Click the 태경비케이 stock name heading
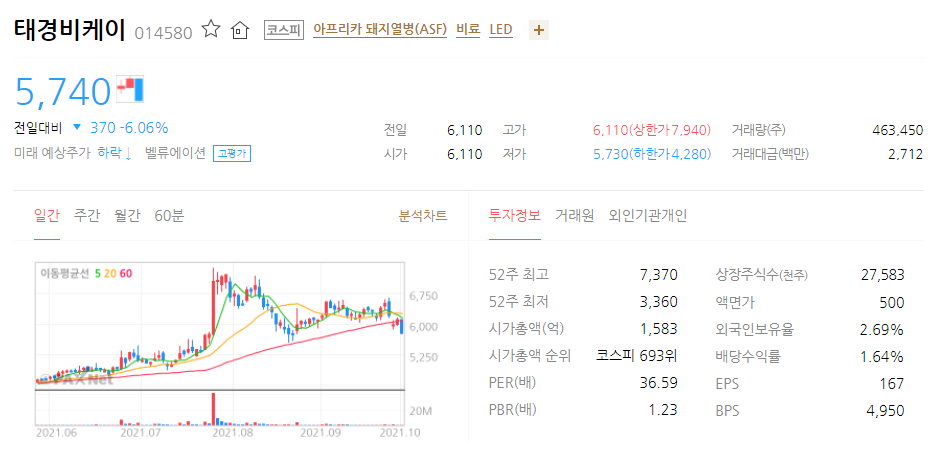936x454 pixels. click(x=69, y=29)
